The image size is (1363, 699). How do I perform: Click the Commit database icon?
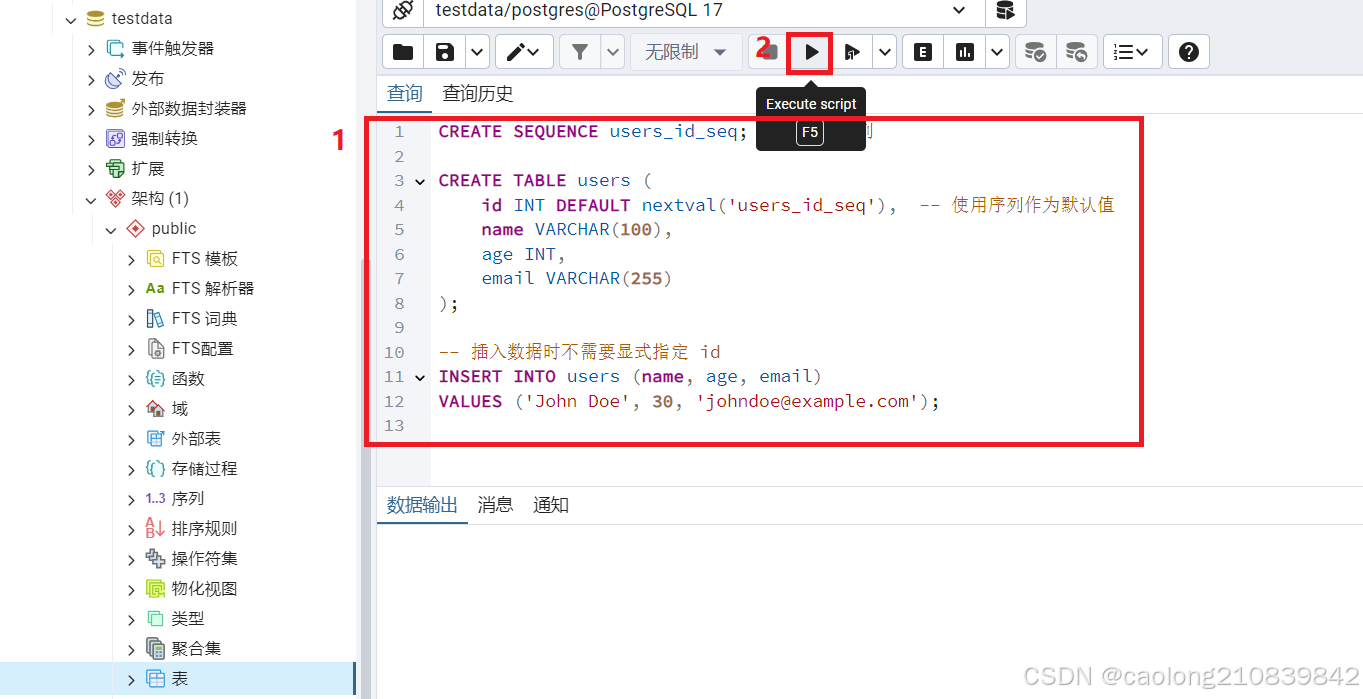pos(1036,52)
